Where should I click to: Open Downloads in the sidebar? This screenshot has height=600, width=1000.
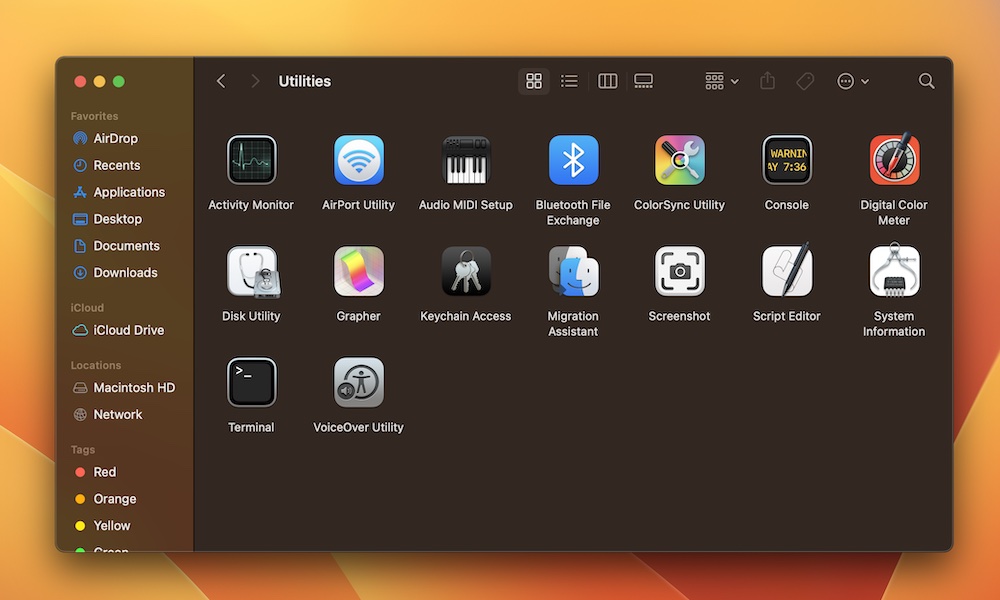(x=125, y=272)
